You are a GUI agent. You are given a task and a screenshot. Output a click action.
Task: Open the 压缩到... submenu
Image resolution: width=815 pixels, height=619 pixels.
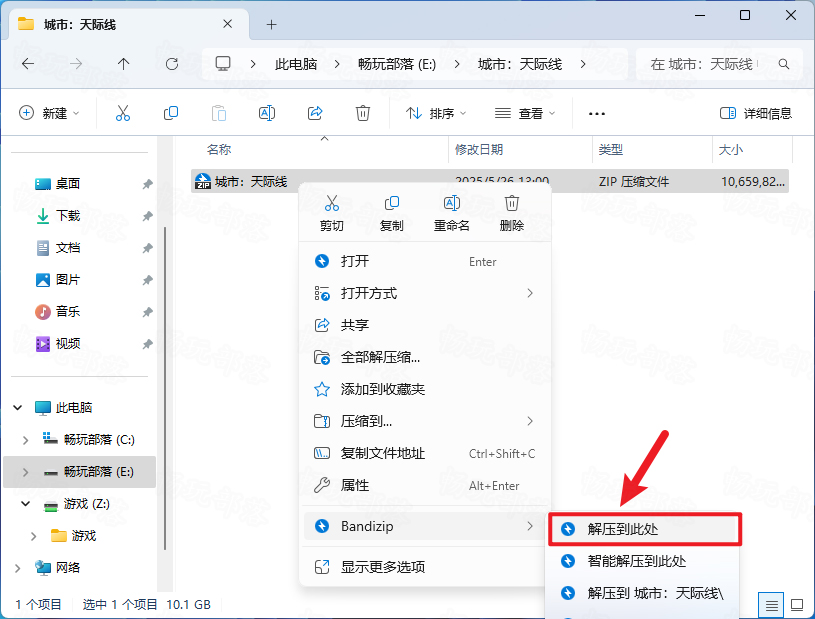click(425, 421)
